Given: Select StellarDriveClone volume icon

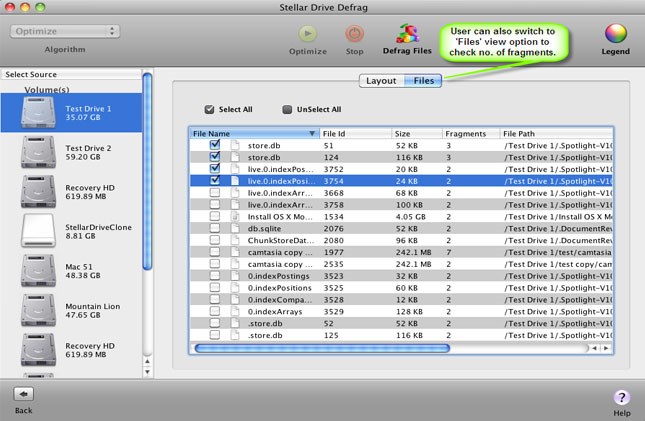Looking at the screenshot, I should tap(38, 230).
